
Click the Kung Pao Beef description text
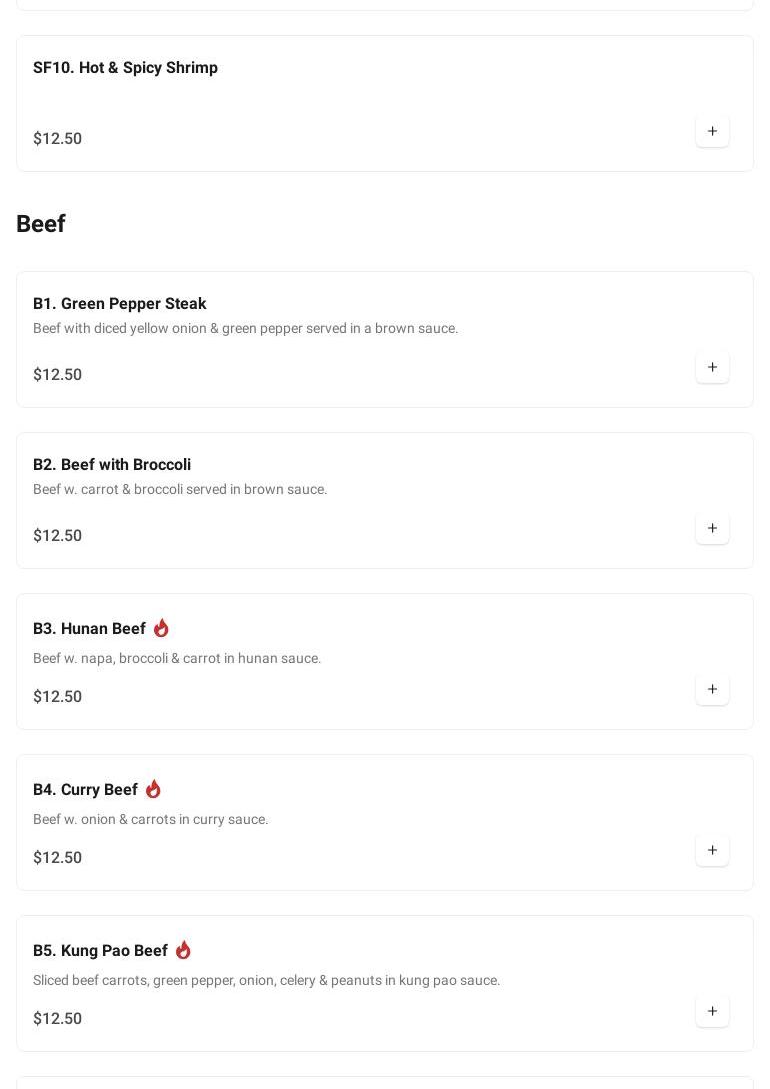266,981
